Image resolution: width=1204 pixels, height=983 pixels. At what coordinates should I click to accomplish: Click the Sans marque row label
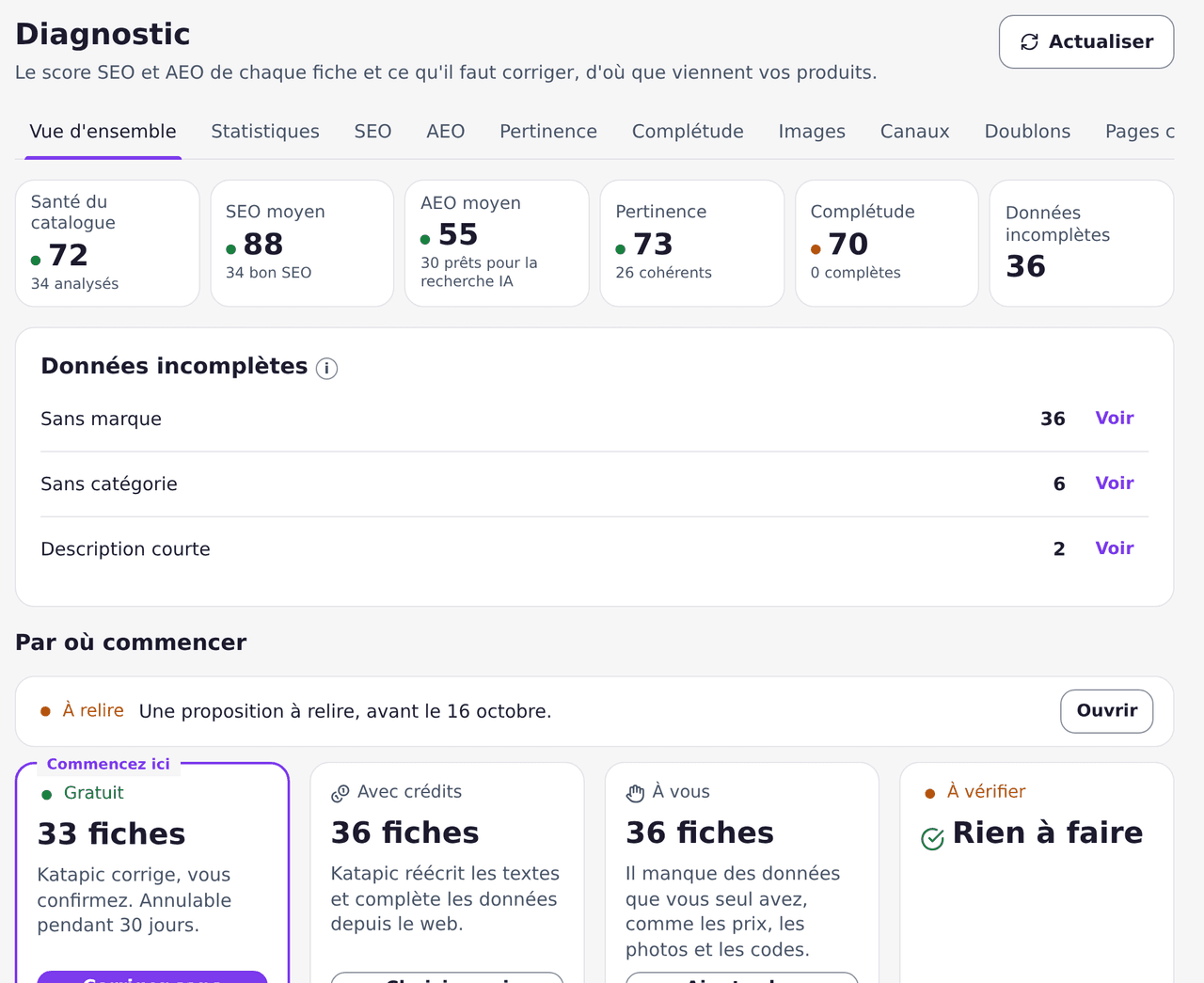[x=101, y=420]
